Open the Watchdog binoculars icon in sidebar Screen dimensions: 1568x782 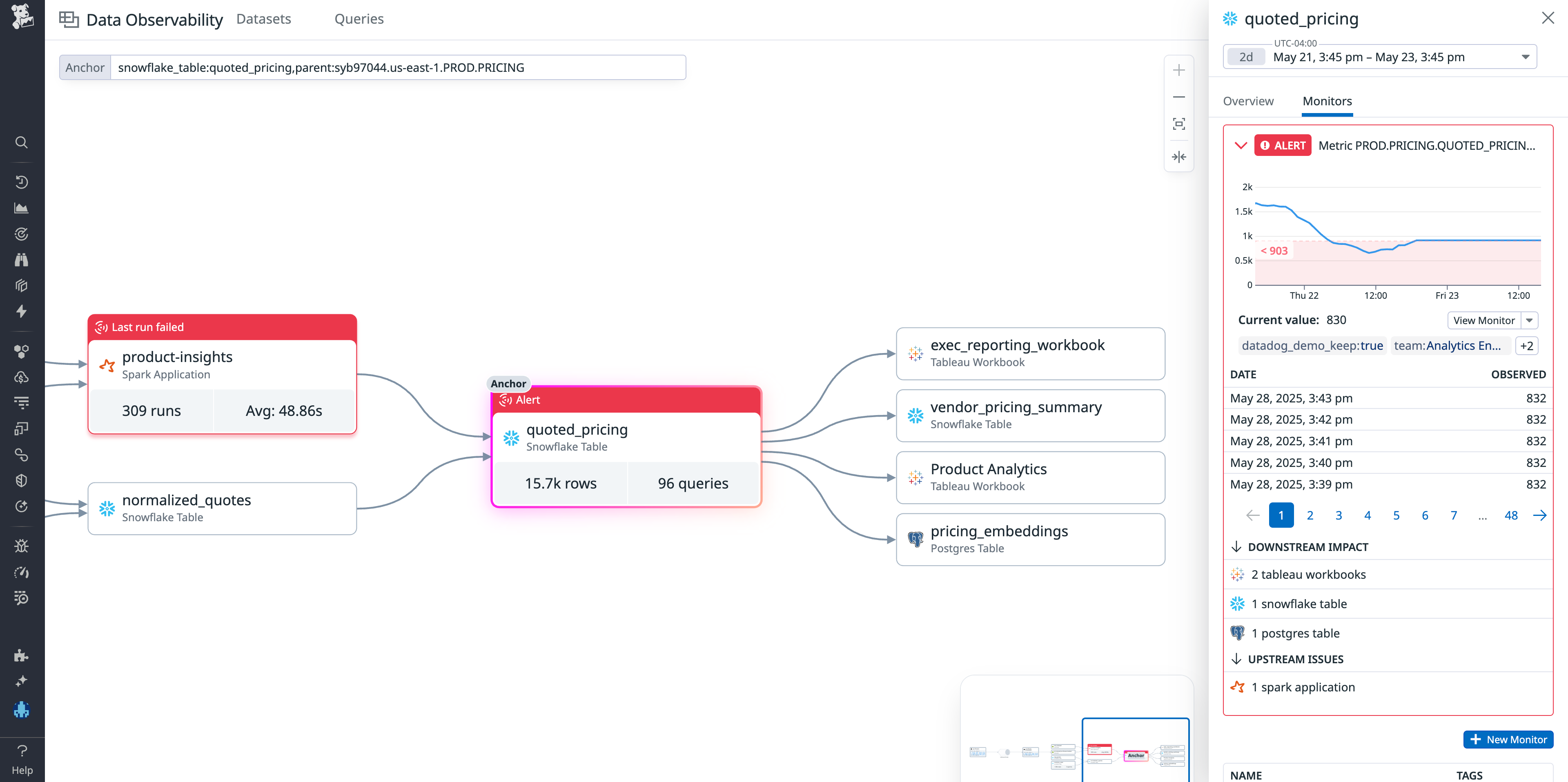click(21, 260)
